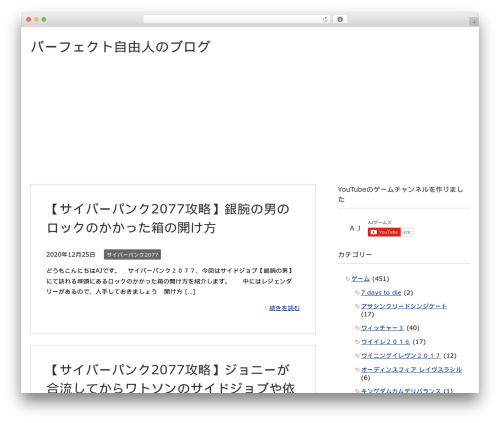
Task: Click the yellow minimize window button
Action: coord(36,20)
